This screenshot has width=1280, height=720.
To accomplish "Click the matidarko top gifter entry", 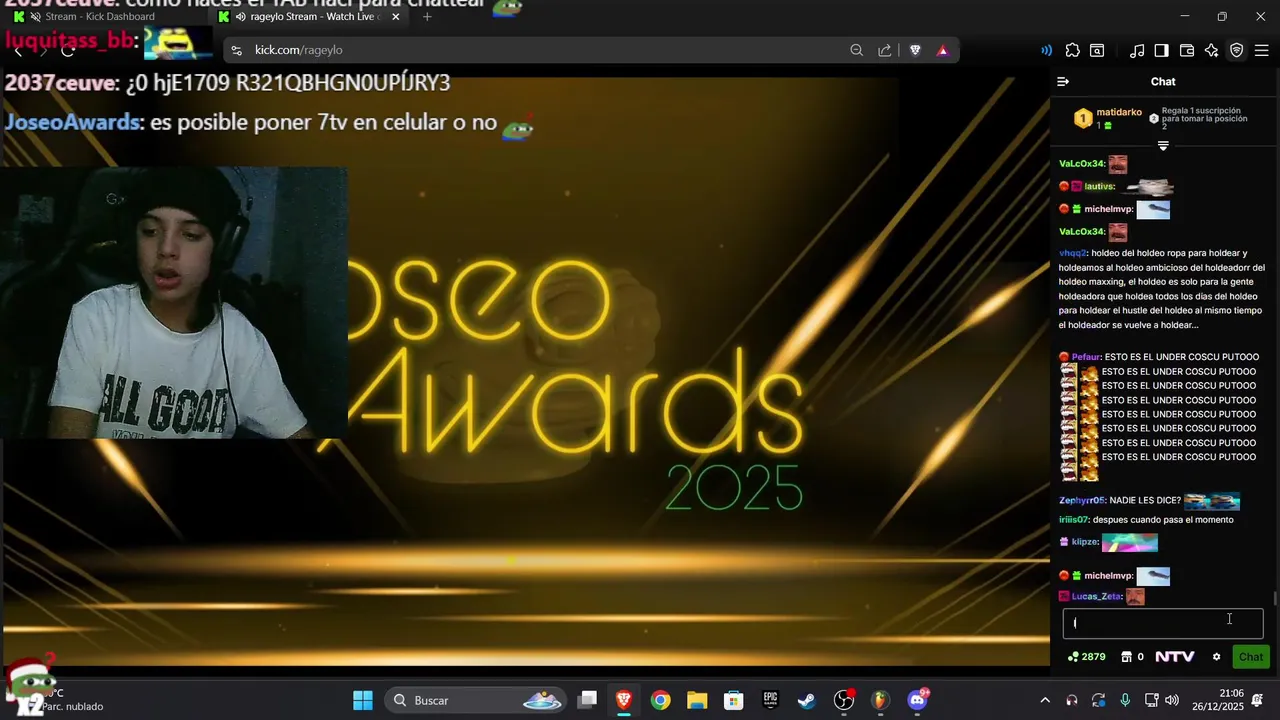I will 1108,118.
